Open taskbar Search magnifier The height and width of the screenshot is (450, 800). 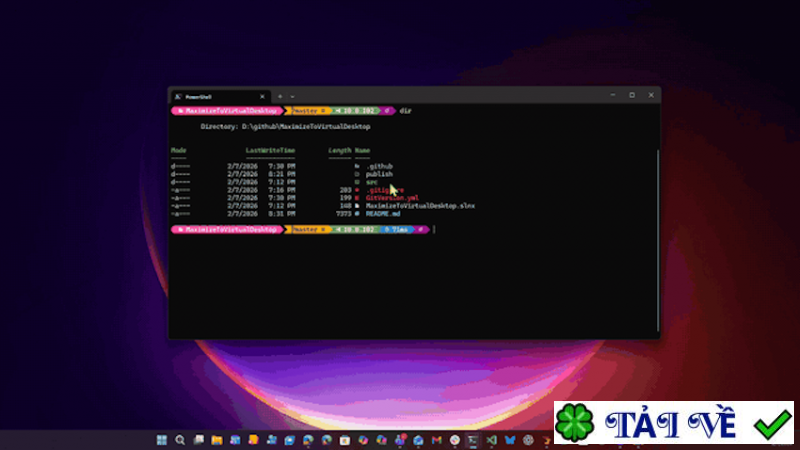click(x=180, y=440)
